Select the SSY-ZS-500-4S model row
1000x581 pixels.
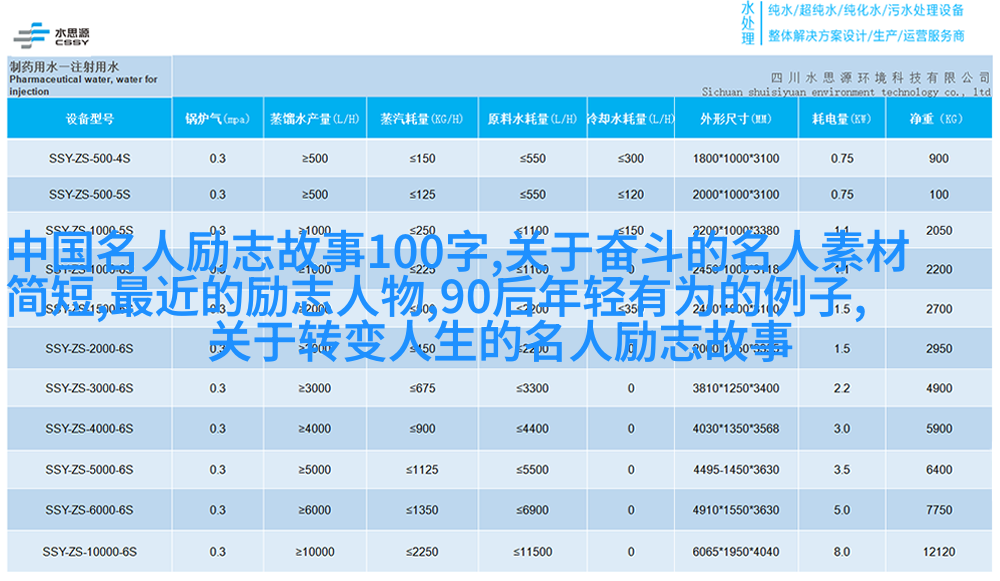(x=89, y=158)
